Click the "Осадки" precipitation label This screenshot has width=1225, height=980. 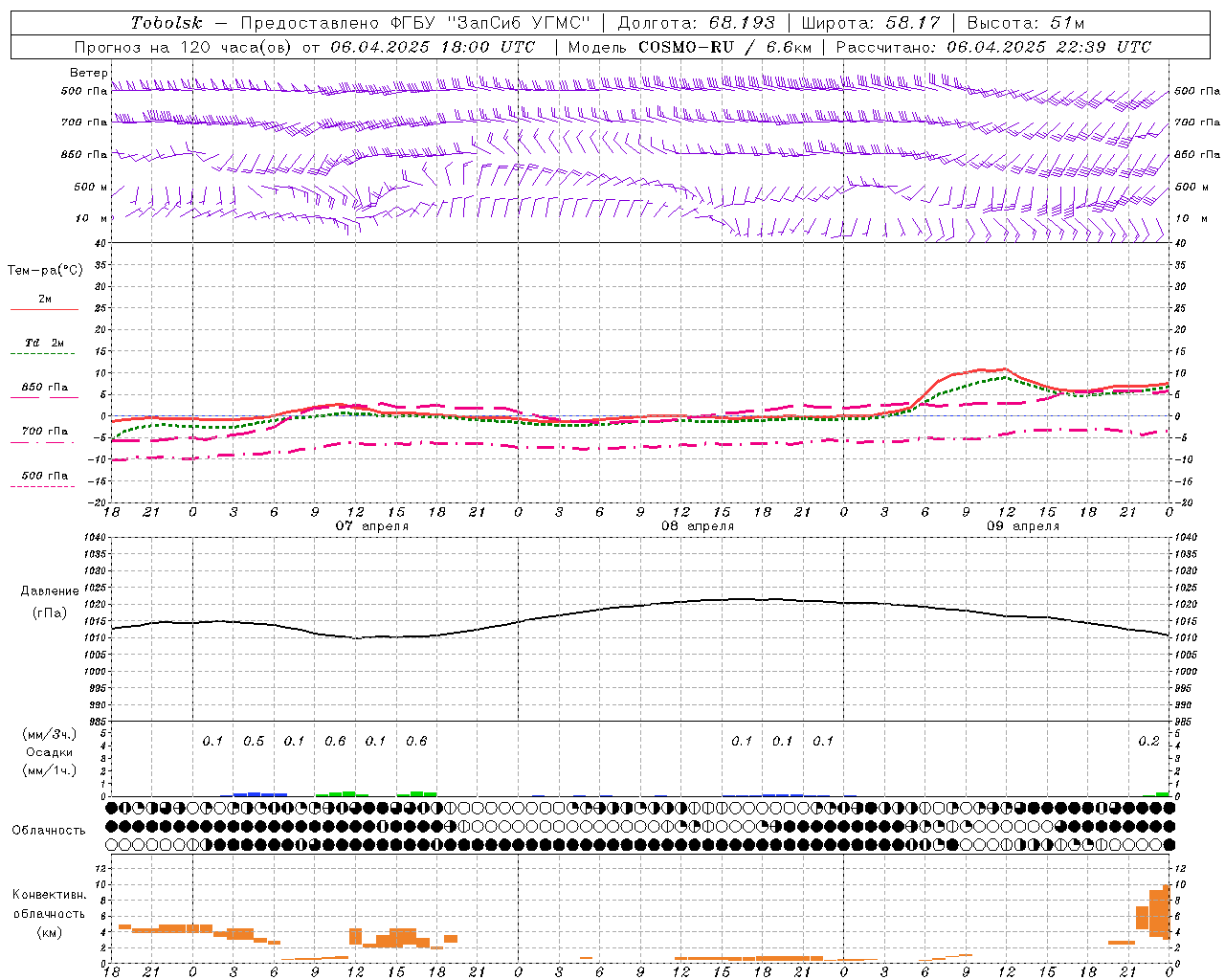click(x=49, y=752)
